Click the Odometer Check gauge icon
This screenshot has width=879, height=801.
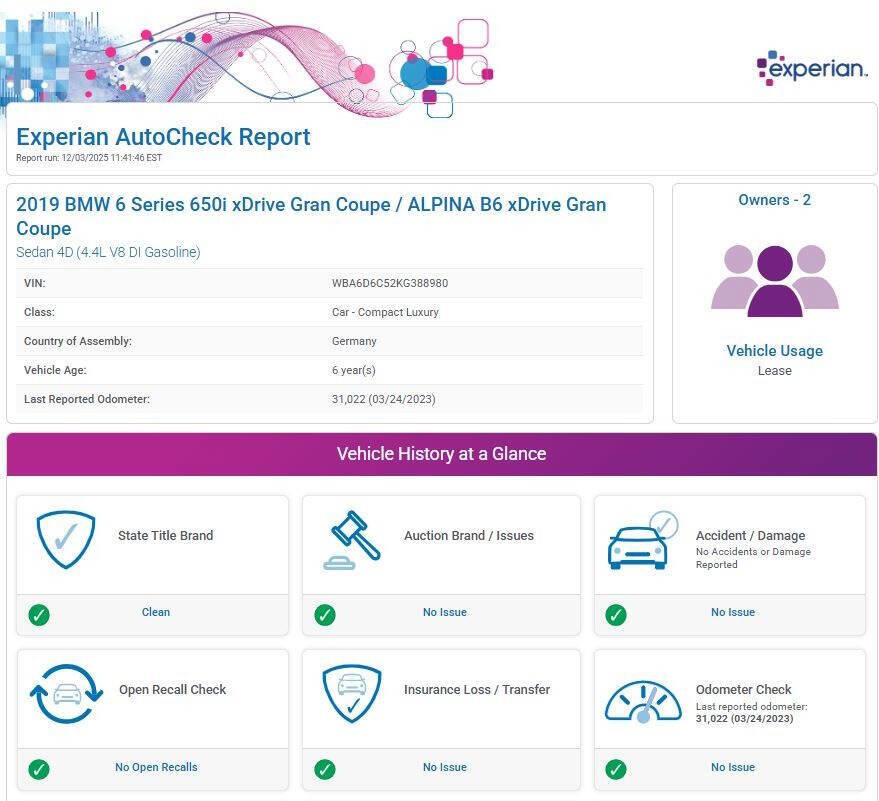[642, 700]
